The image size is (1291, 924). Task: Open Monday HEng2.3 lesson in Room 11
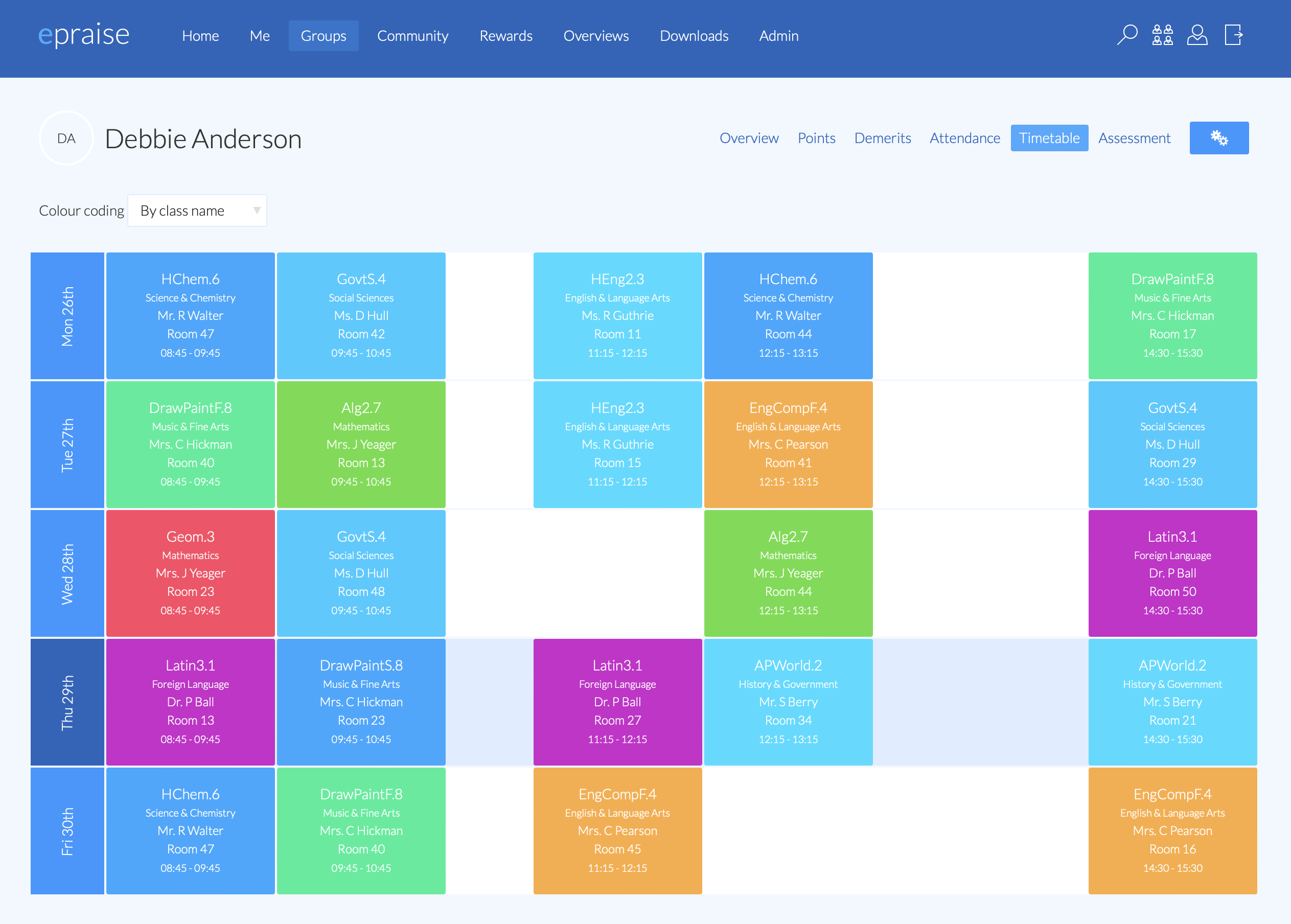click(x=617, y=316)
